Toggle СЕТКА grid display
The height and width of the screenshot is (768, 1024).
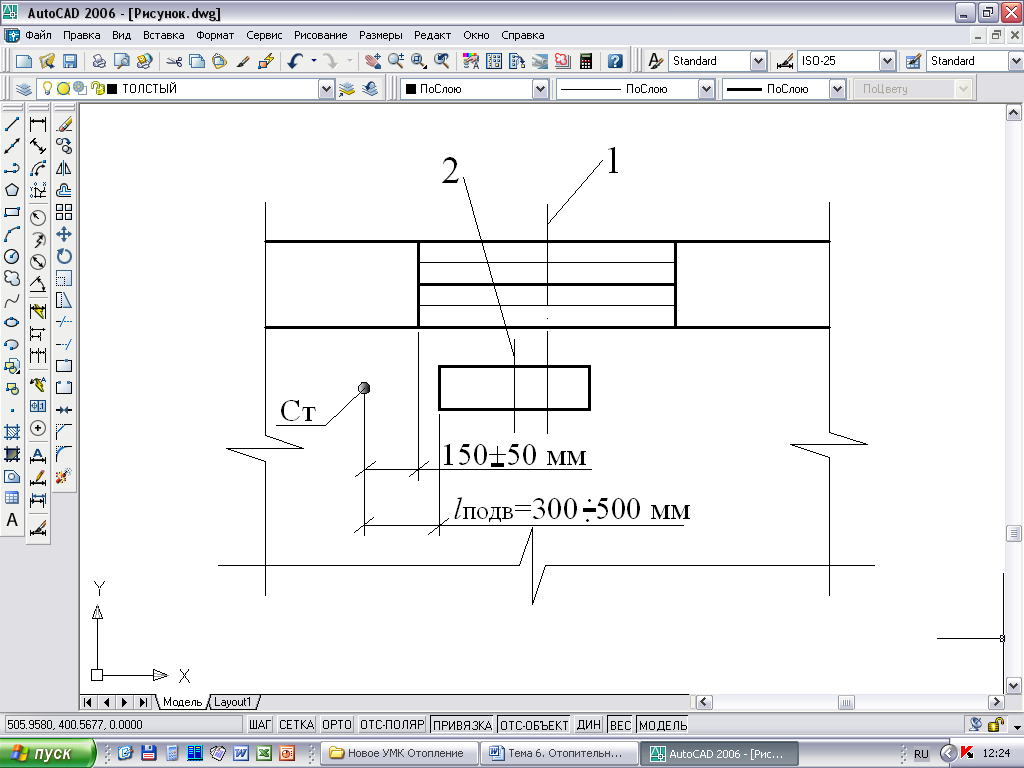pyautogui.click(x=296, y=725)
